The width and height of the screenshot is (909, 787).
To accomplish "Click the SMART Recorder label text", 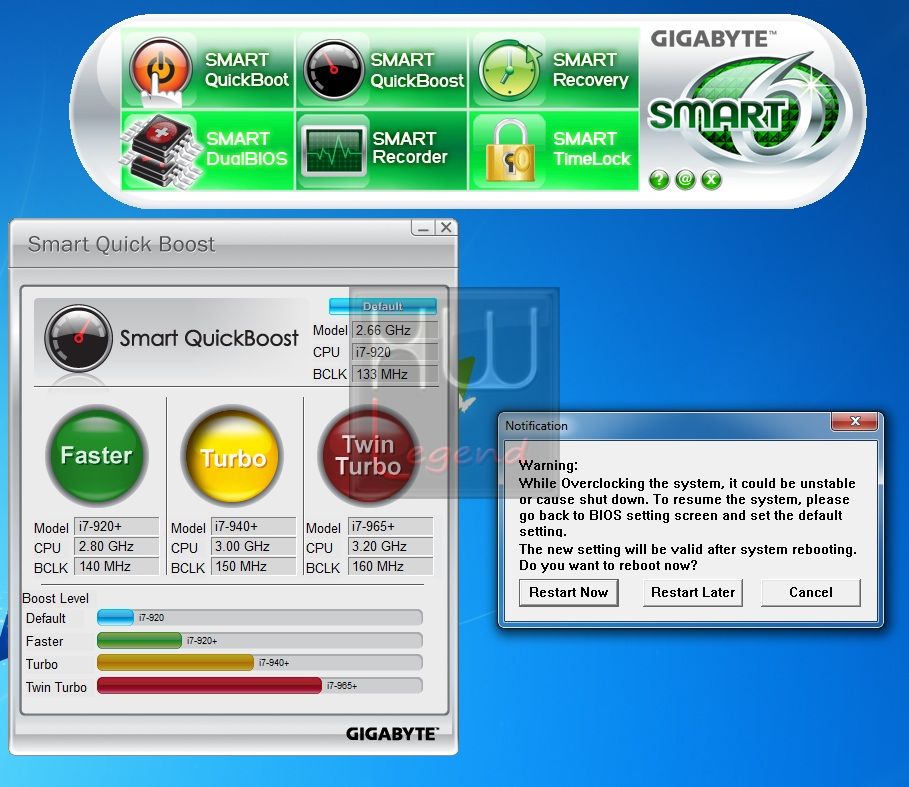I will pyautogui.click(x=409, y=147).
